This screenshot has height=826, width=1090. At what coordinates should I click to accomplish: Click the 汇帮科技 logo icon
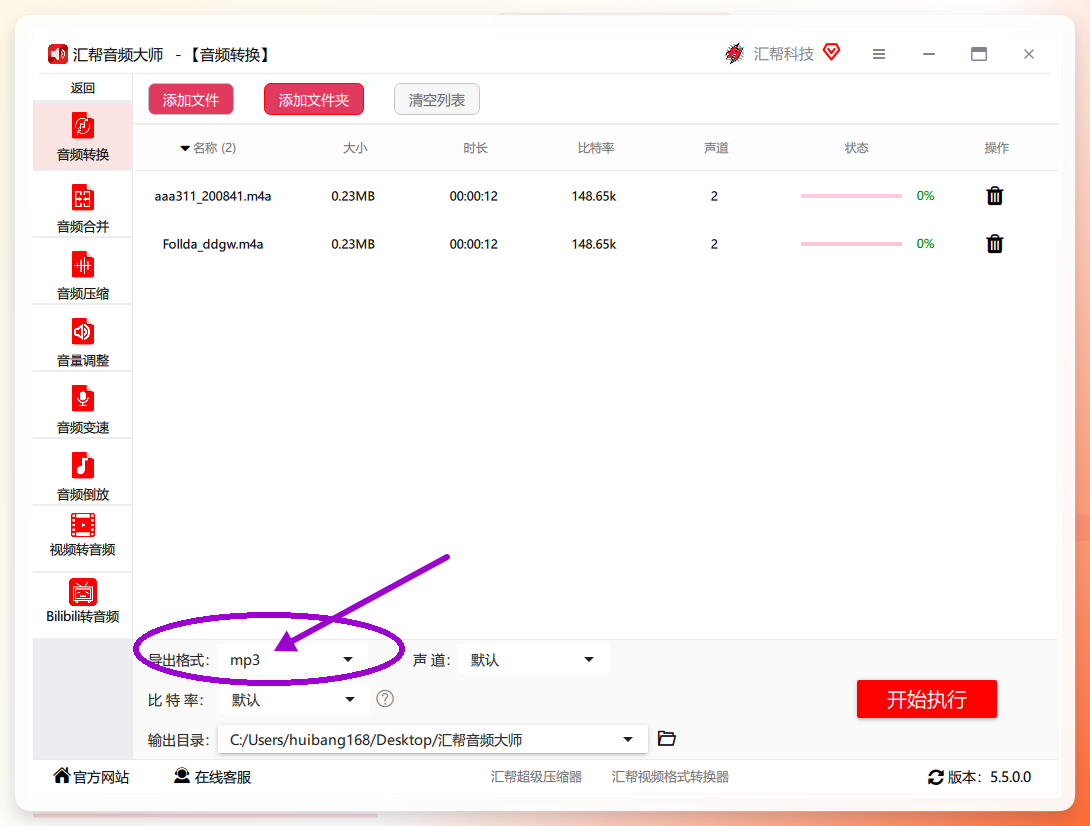click(734, 54)
